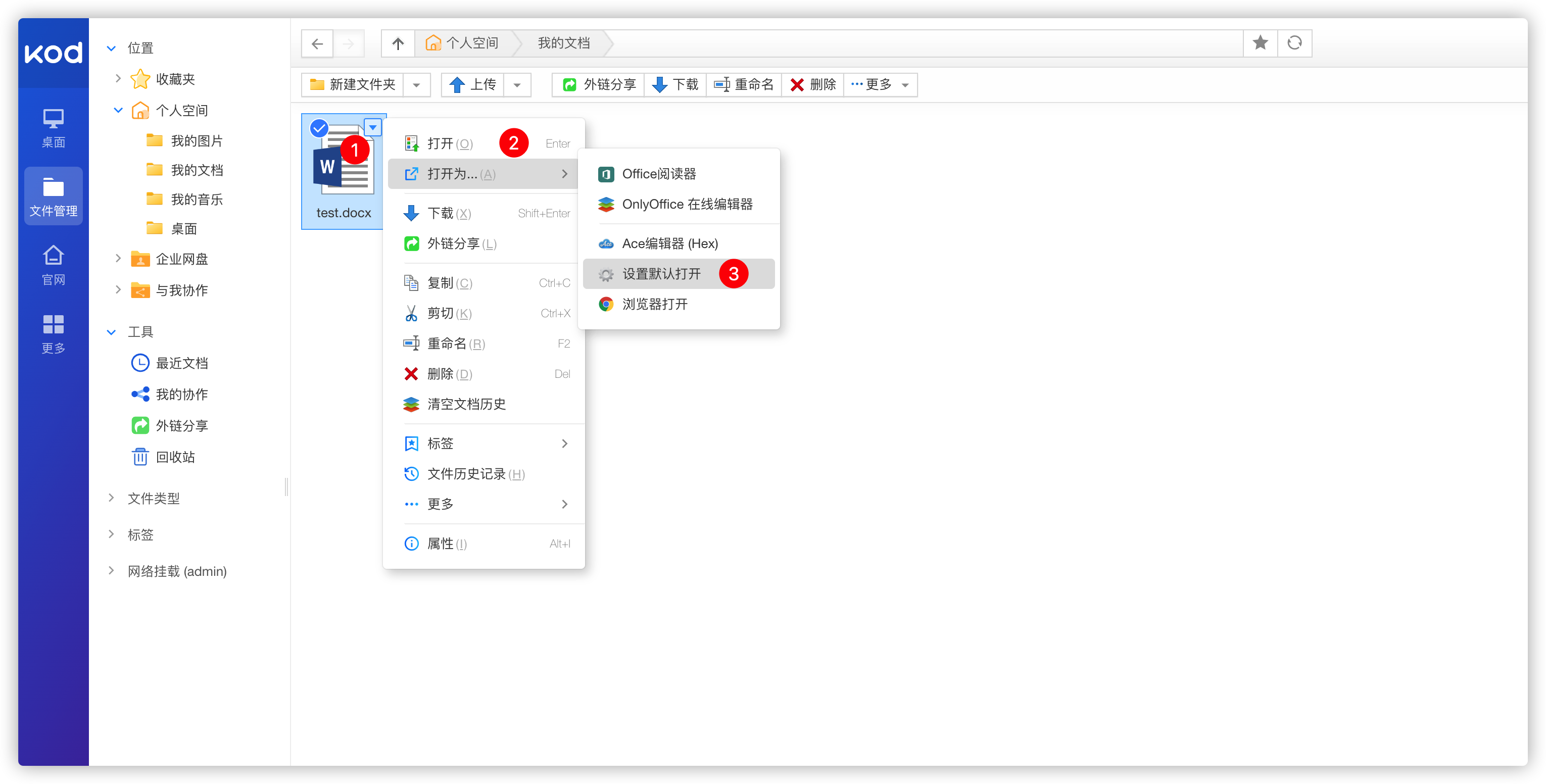Open the 官网 home icon in sidebar
This screenshot has width=1546, height=784.
54,265
